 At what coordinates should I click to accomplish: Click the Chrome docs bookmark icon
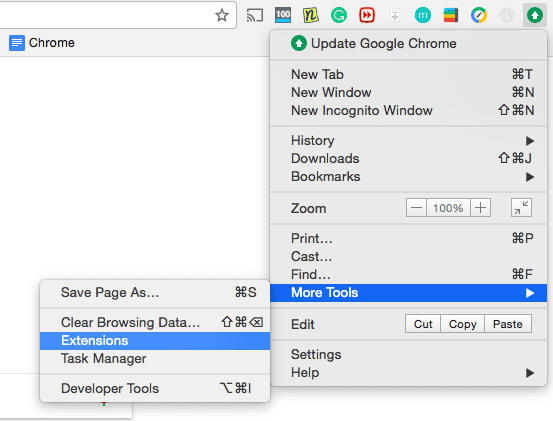point(17,43)
